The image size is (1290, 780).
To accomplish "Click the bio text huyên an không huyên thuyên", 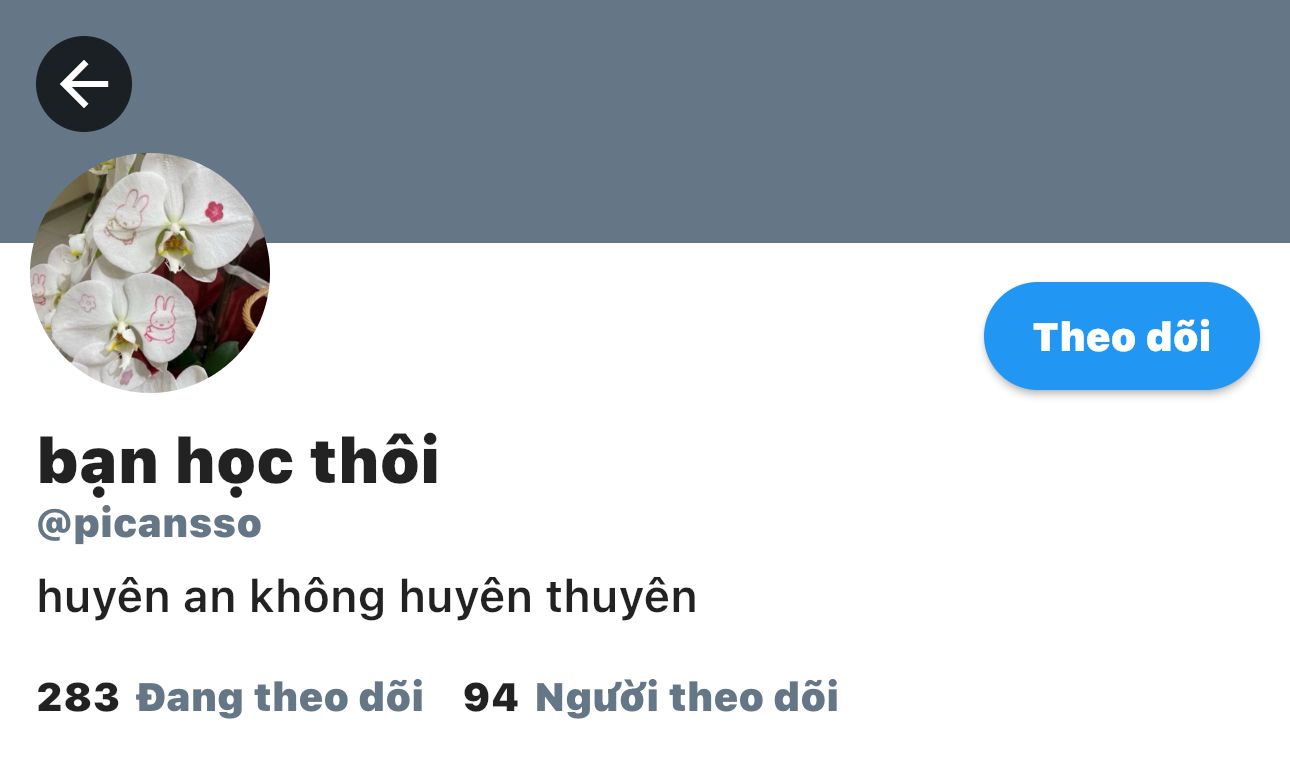I will pos(367,597).
